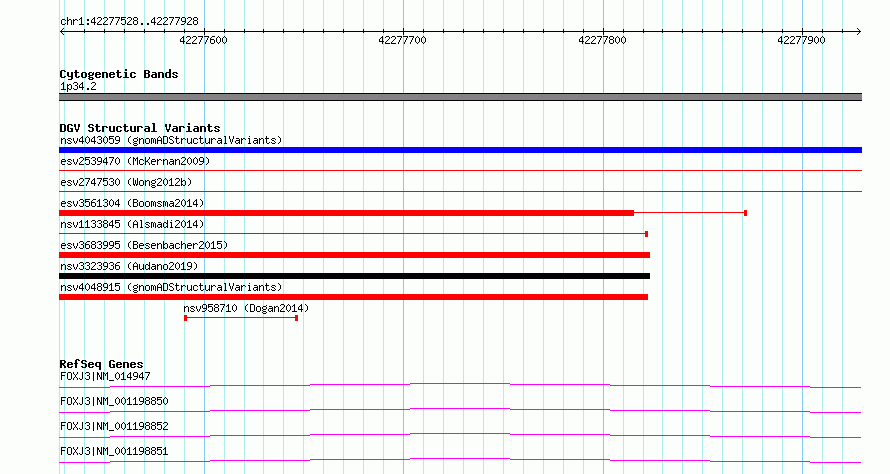The width and height of the screenshot is (890, 474).
Task: Open FOXJ3|NM_001198851 transcript label
Action: pos(114,451)
